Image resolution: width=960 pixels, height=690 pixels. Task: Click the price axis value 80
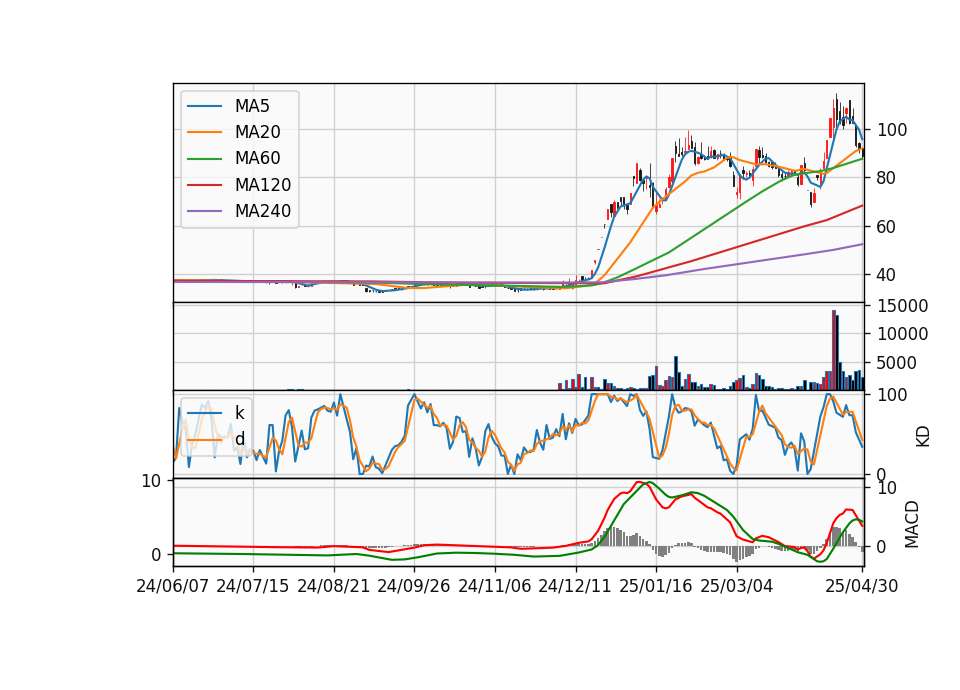click(887, 178)
